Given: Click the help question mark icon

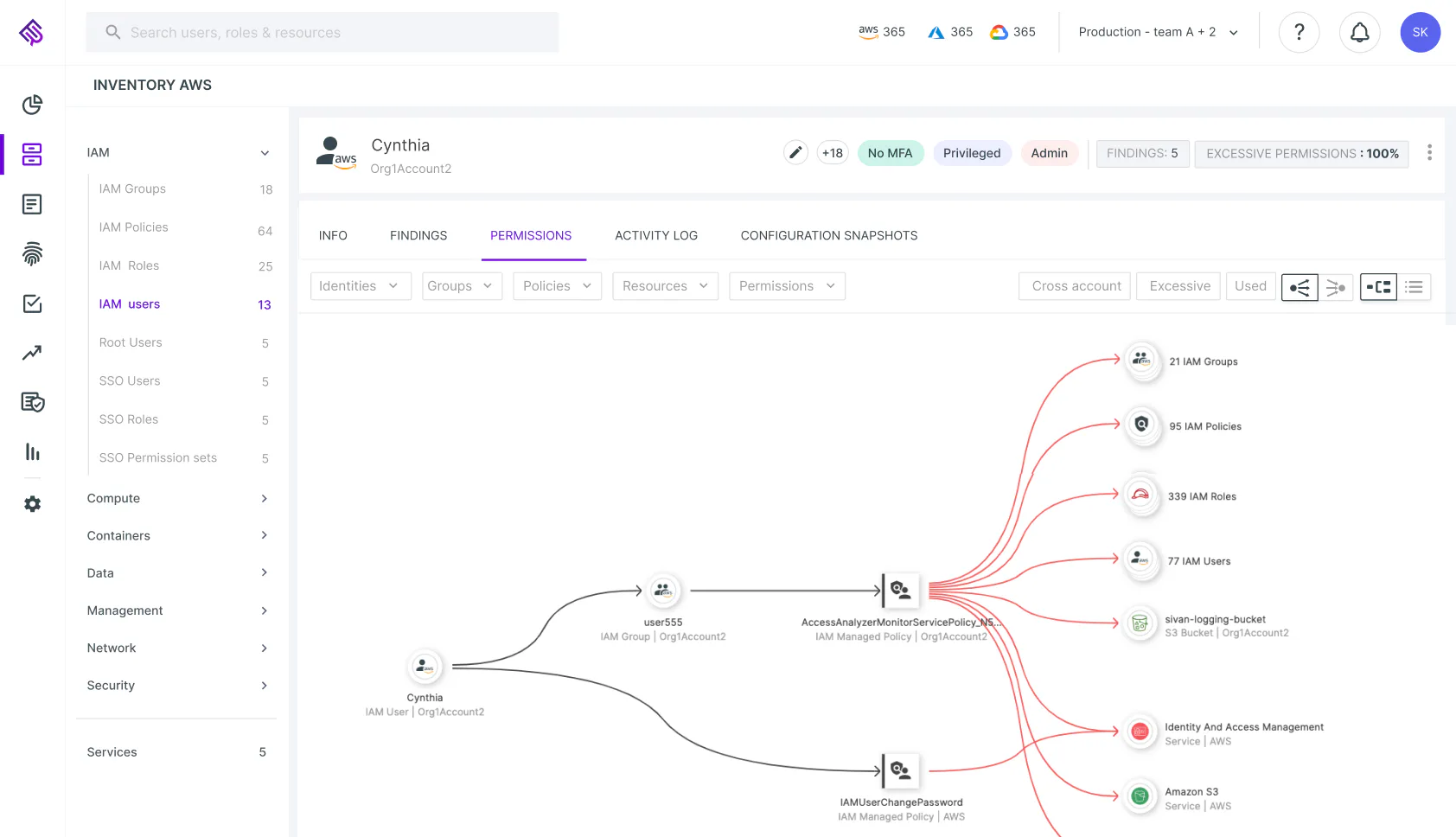Looking at the screenshot, I should pyautogui.click(x=1299, y=32).
